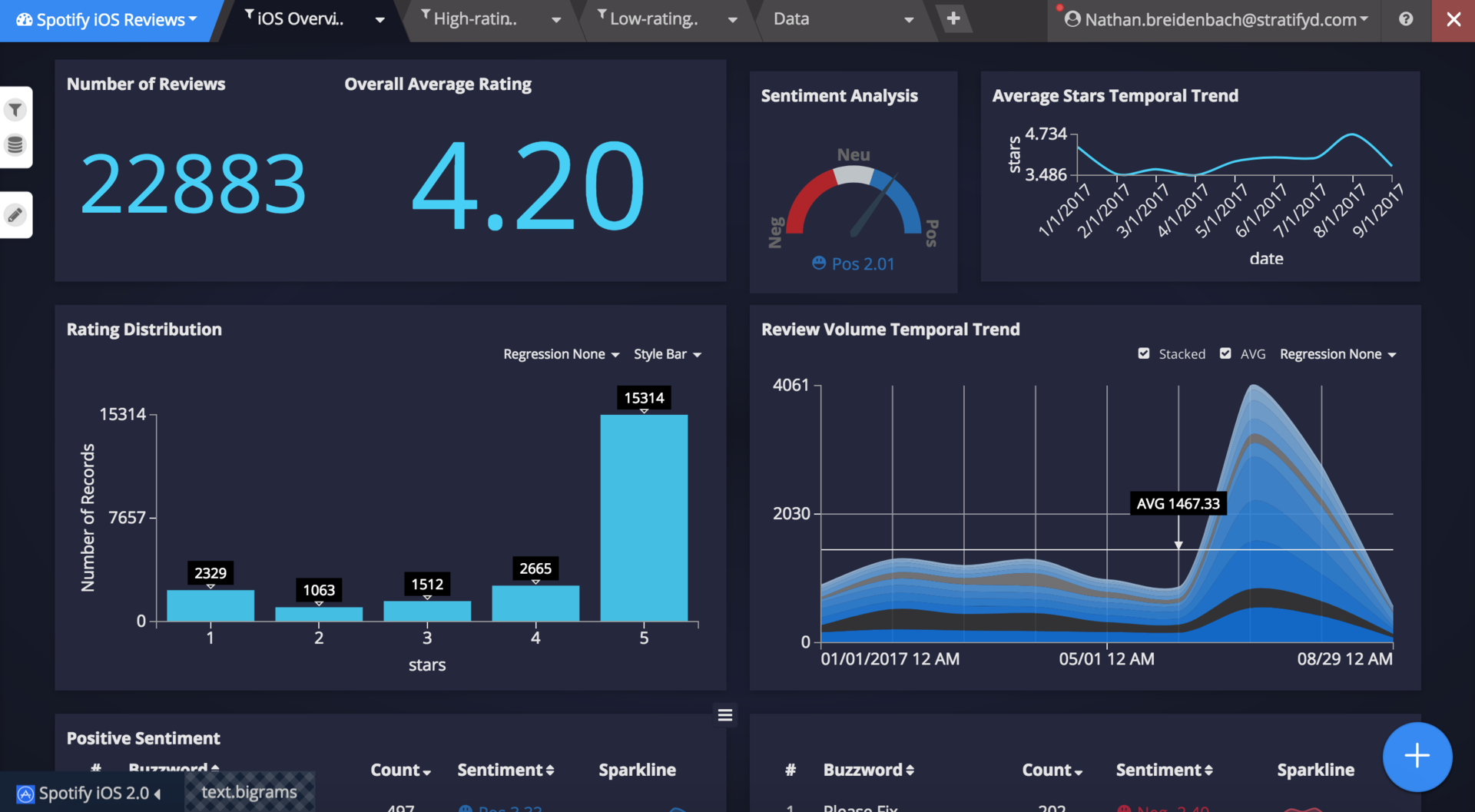
Task: Expand the Style Bar dropdown
Action: pos(667,354)
